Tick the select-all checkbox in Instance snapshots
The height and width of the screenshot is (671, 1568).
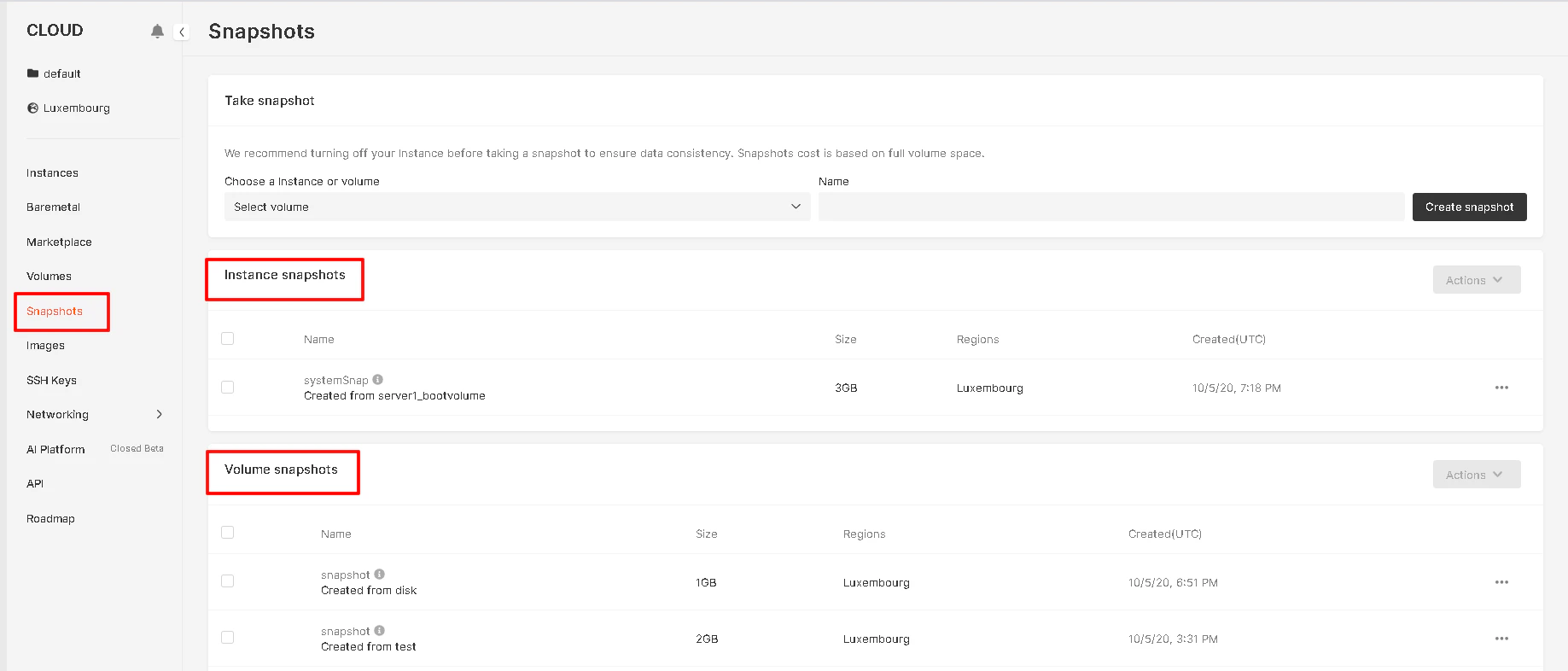[227, 338]
